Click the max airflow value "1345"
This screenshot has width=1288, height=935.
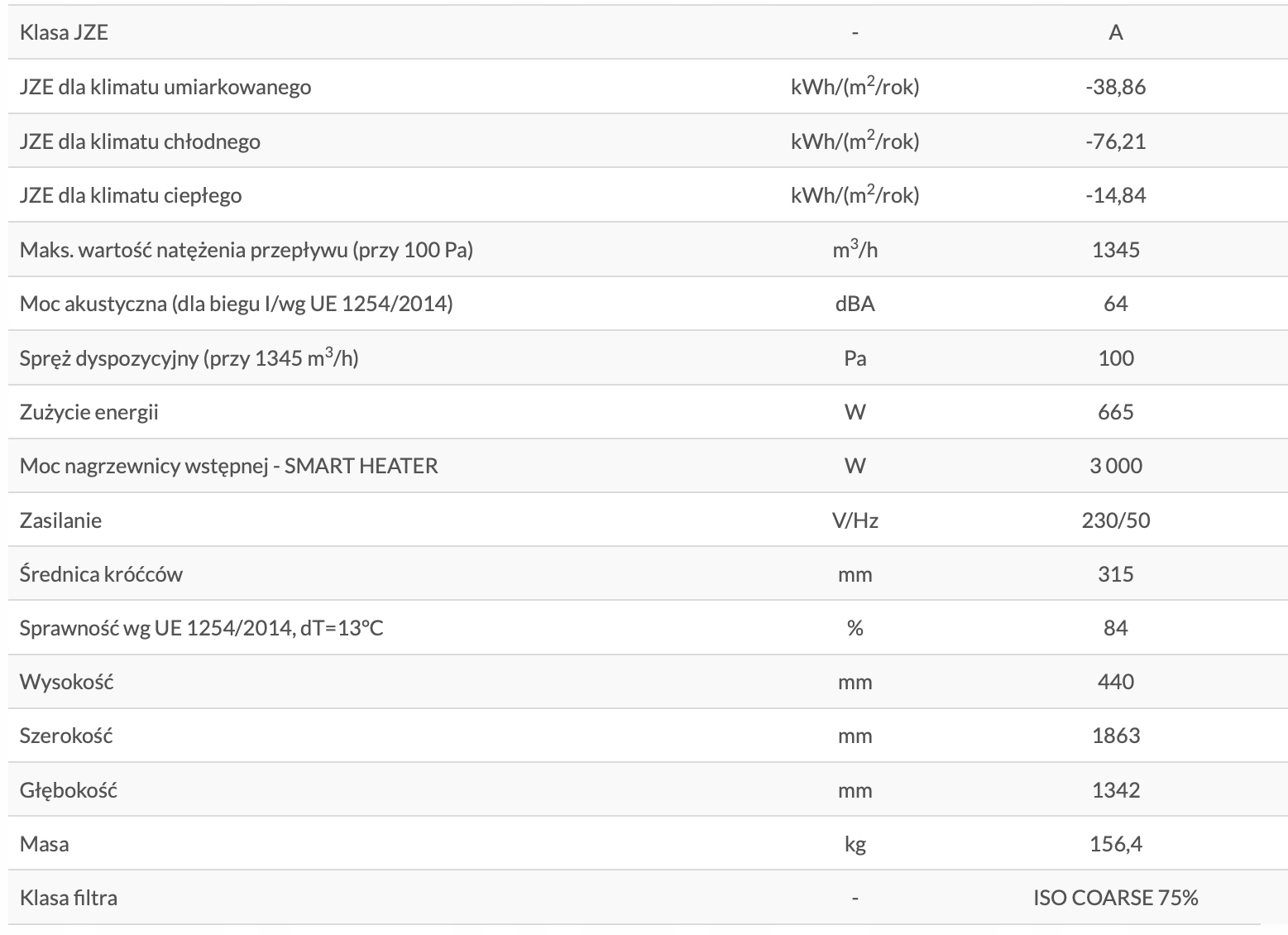1115,250
